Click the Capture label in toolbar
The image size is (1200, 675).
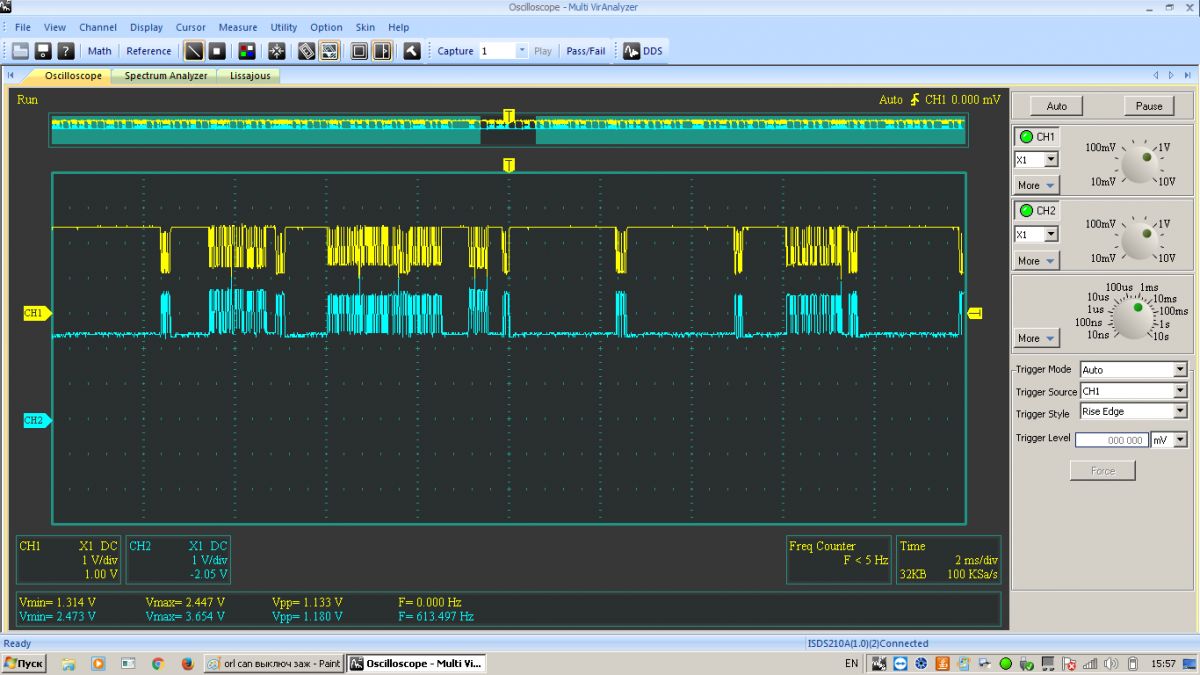455,51
